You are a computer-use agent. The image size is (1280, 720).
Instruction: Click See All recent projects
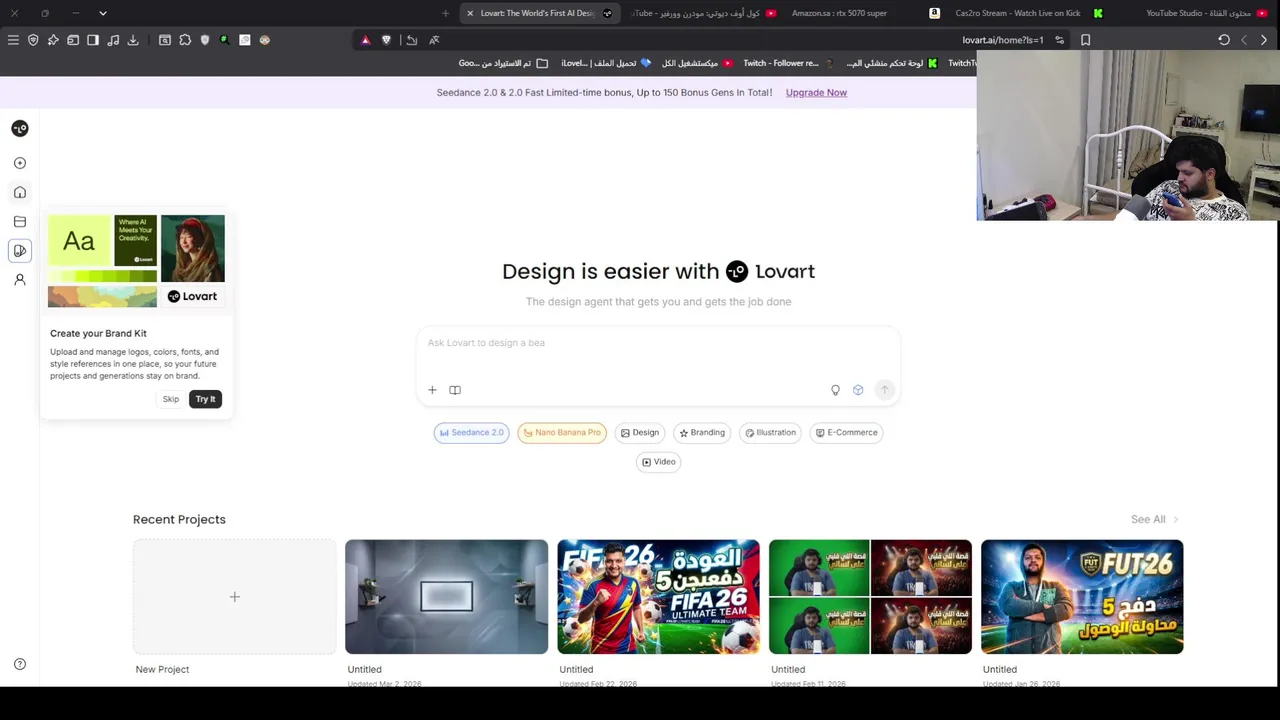(x=1154, y=519)
